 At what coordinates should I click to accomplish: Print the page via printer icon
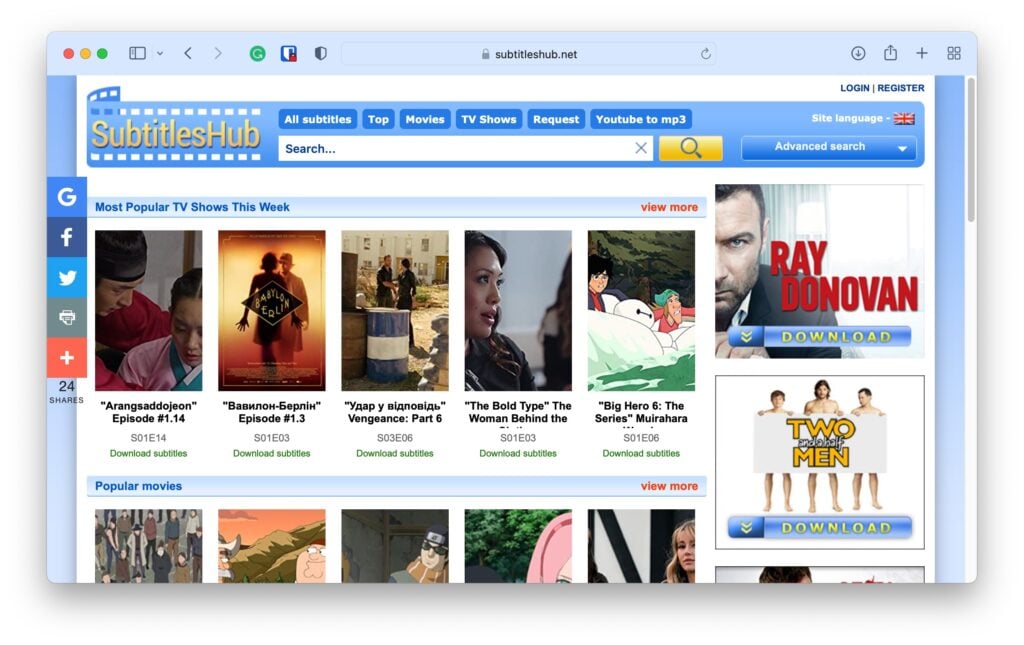pyautogui.click(x=67, y=317)
